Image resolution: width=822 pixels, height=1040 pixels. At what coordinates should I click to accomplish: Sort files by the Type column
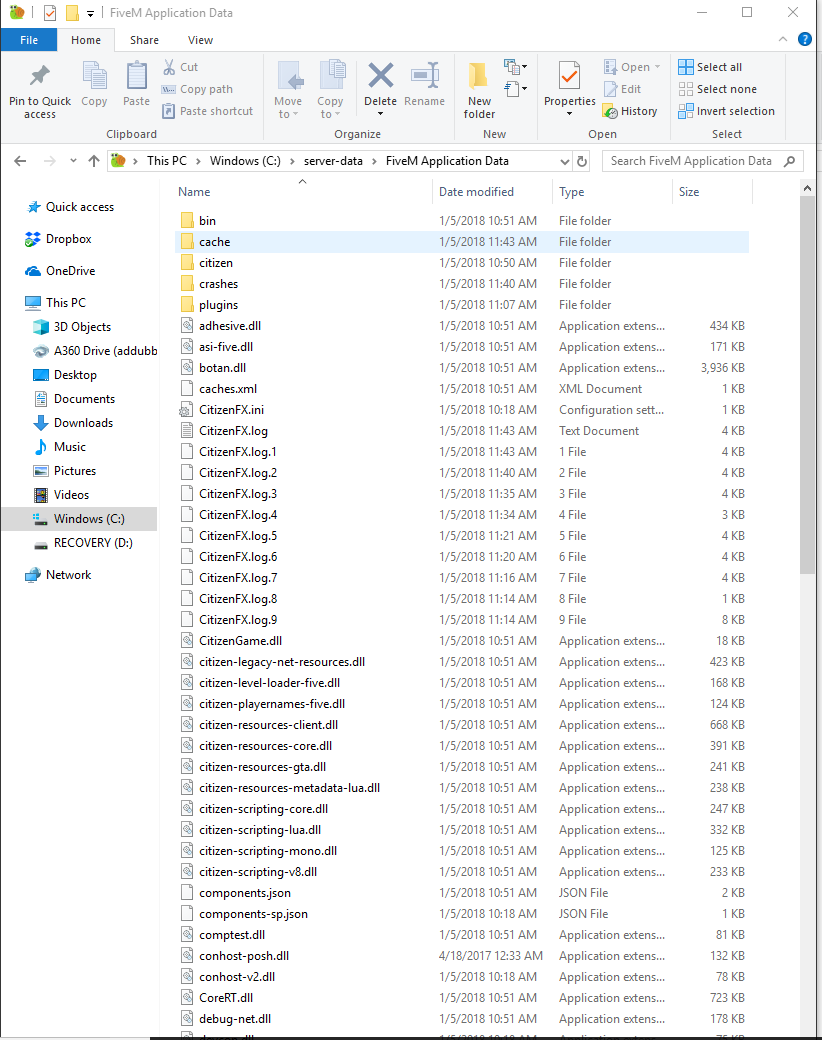pyautogui.click(x=612, y=192)
